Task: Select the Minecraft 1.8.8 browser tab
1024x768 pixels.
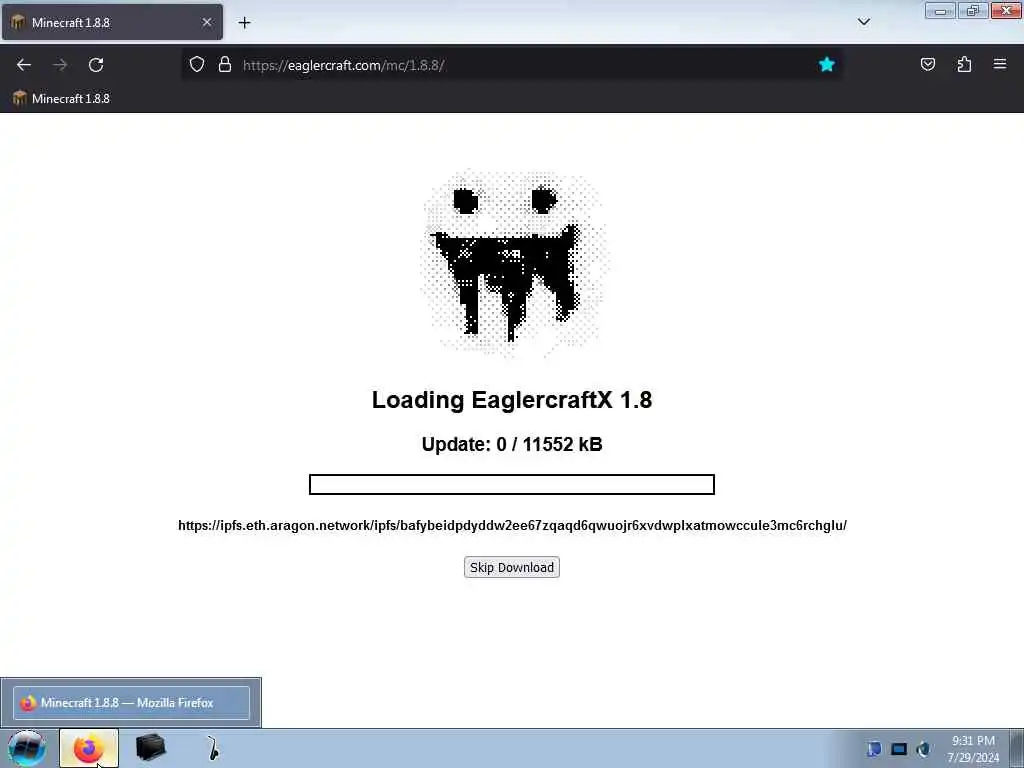Action: 112,22
